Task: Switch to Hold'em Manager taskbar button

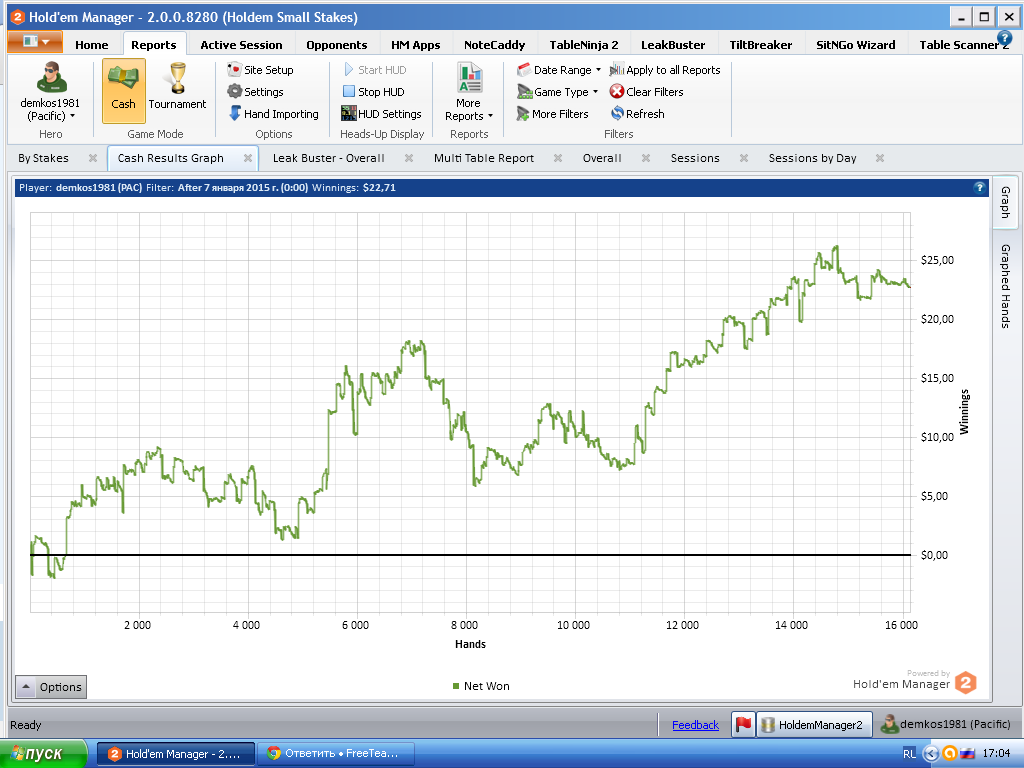Action: point(176,754)
